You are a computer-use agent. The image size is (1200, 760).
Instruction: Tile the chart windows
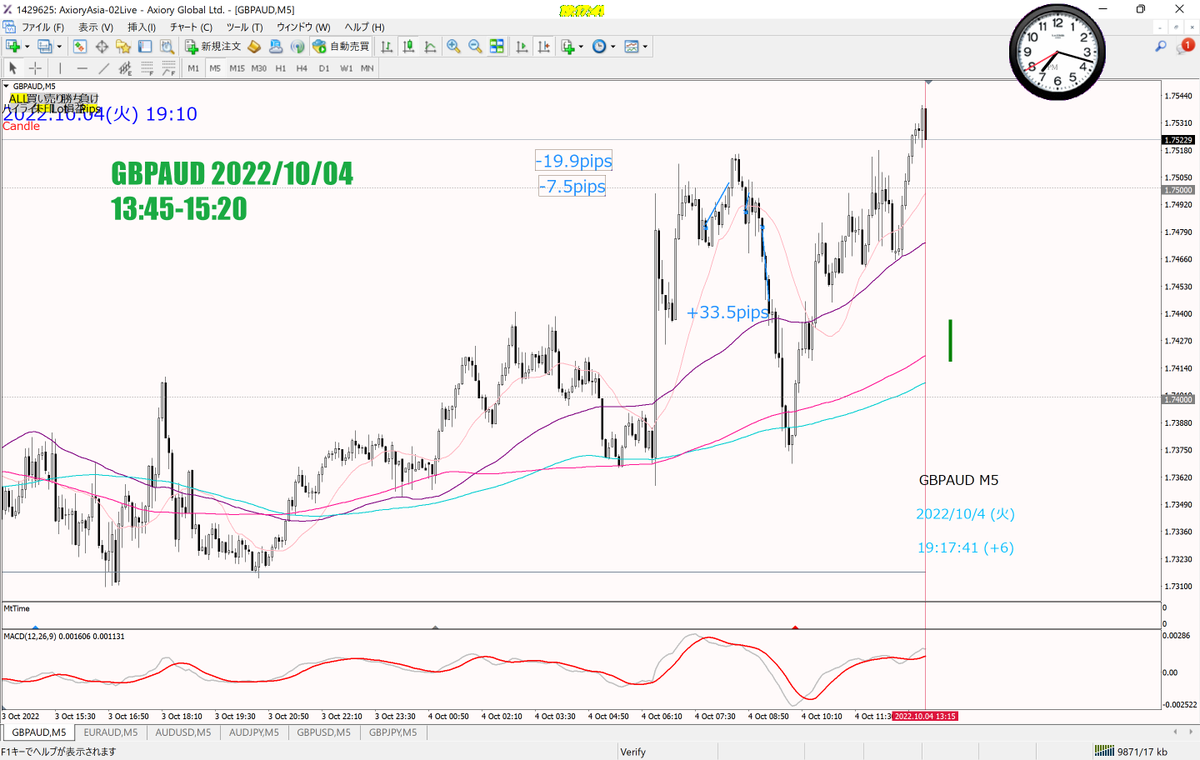[498, 46]
